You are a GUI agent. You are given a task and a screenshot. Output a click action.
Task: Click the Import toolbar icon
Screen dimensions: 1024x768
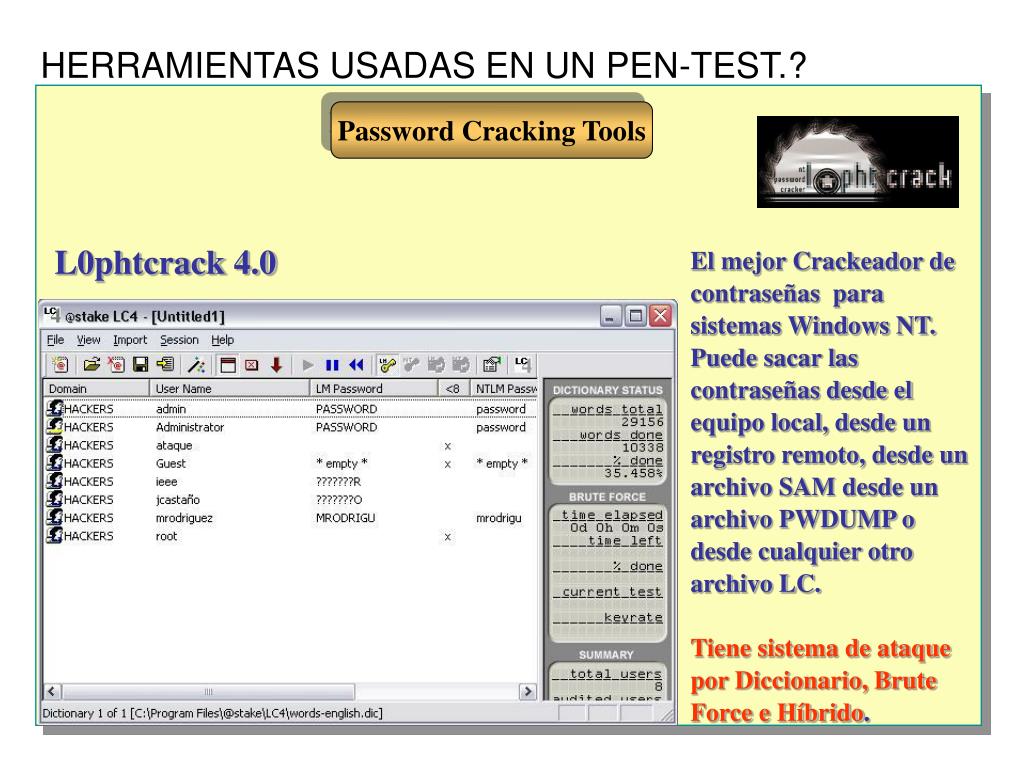click(x=165, y=365)
